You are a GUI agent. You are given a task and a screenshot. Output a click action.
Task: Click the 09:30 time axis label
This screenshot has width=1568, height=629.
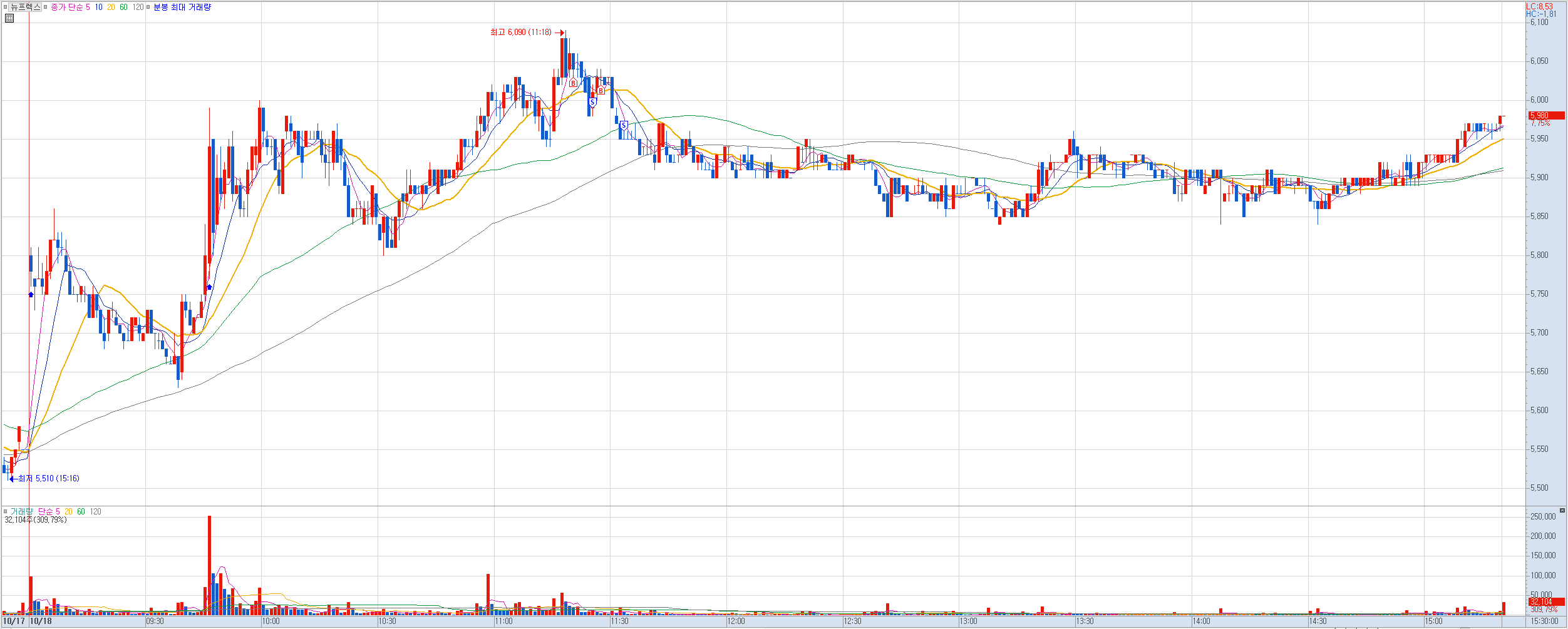coord(155,621)
